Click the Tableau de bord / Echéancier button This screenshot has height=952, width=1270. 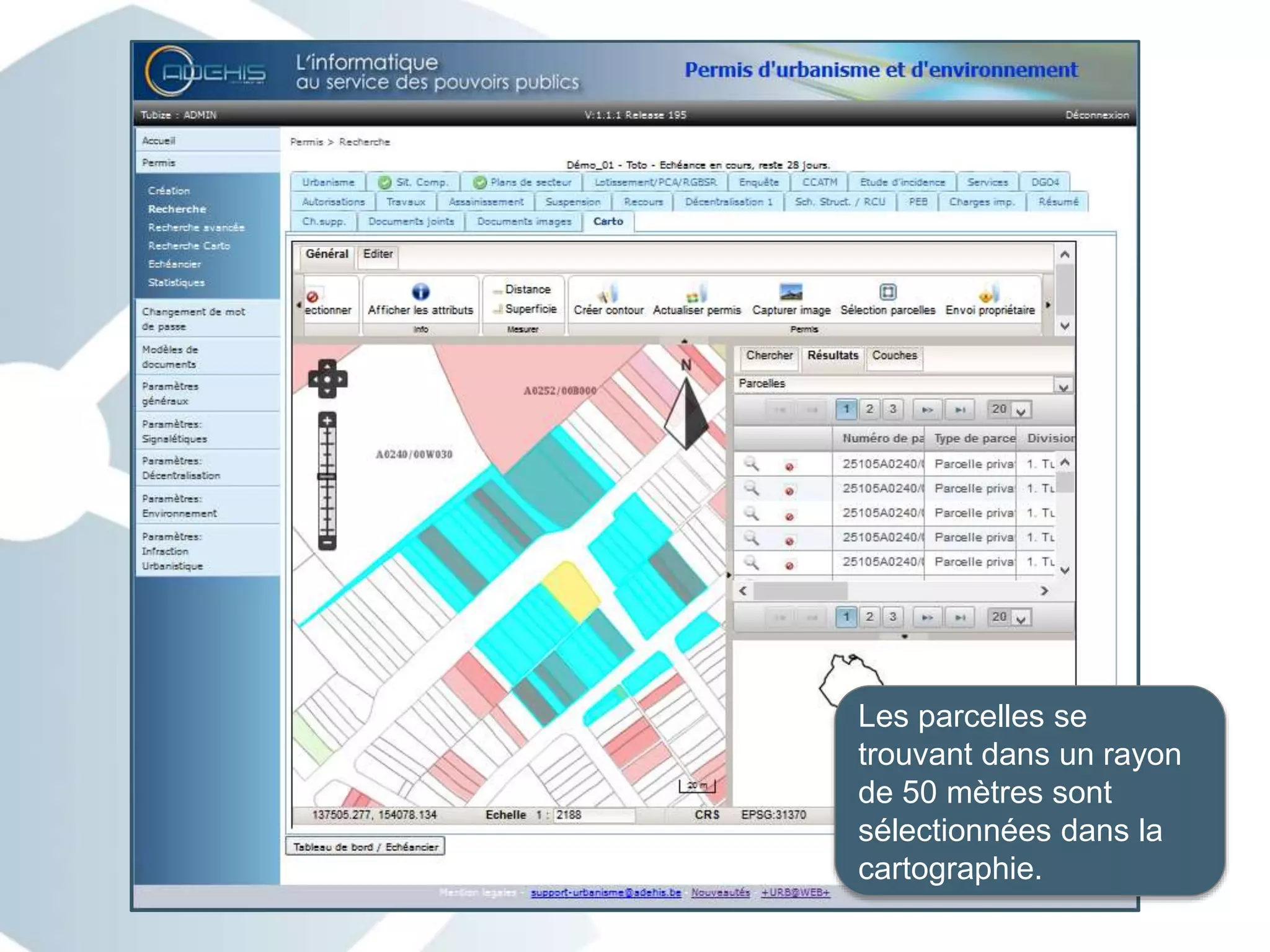tap(365, 847)
